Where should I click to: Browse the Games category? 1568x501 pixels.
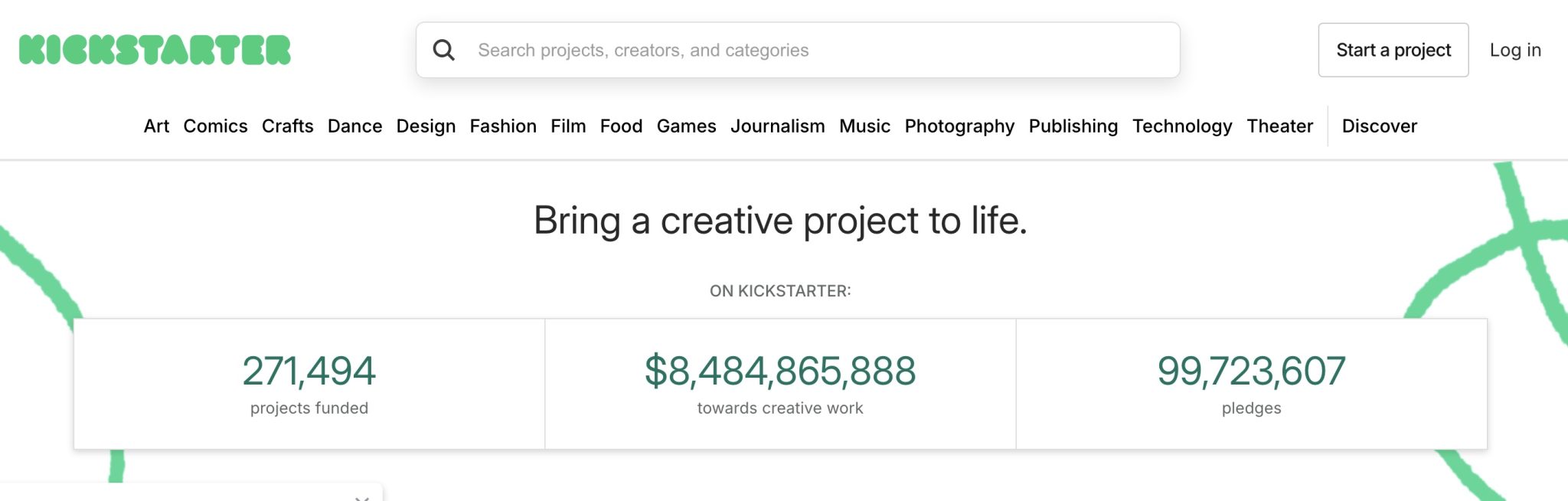[x=686, y=126]
